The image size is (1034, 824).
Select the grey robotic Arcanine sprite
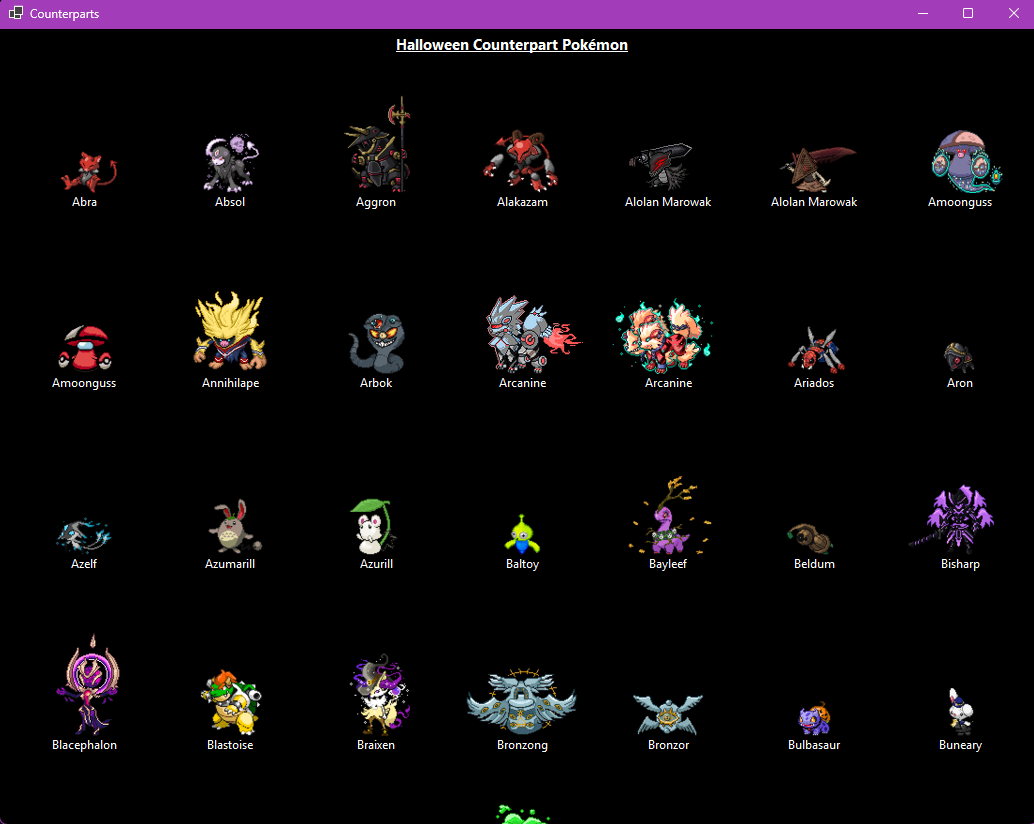[x=533, y=334]
